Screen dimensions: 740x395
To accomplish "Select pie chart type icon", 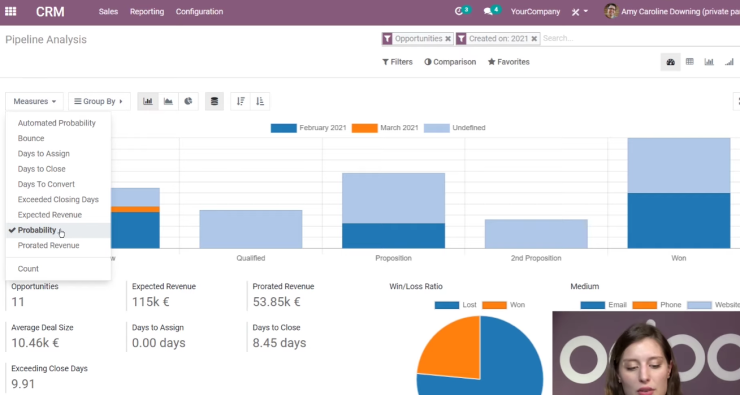I will click(188, 101).
